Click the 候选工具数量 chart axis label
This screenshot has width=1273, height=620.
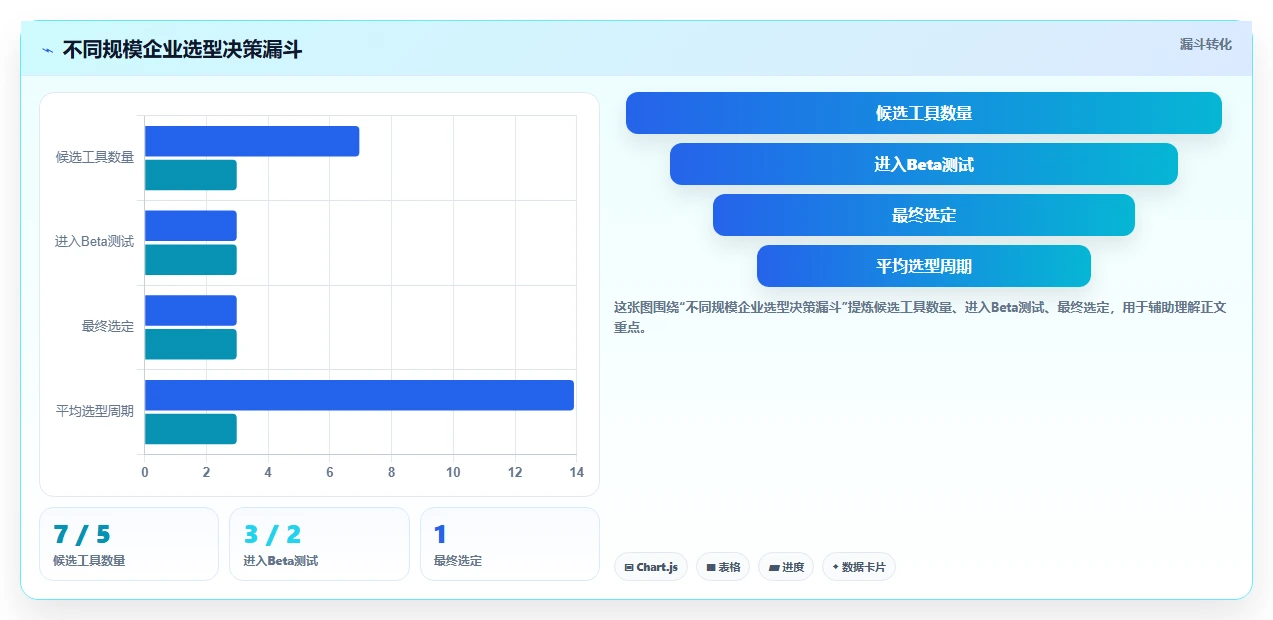click(95, 157)
